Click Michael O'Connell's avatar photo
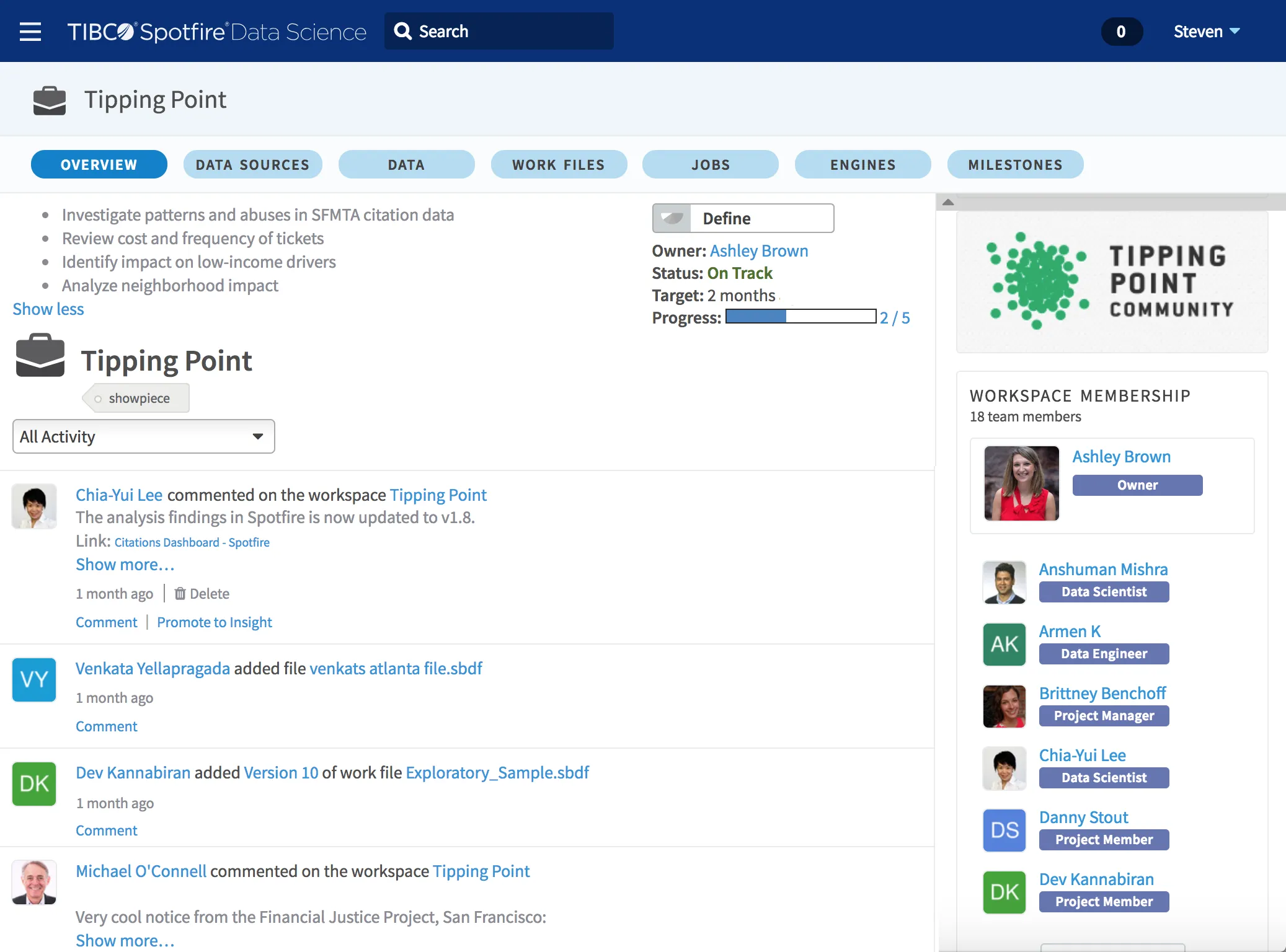 pyautogui.click(x=34, y=882)
